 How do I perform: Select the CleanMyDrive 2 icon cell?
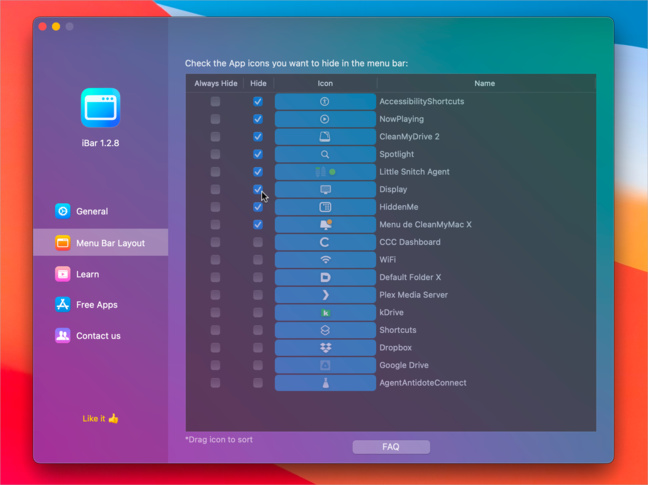325,137
